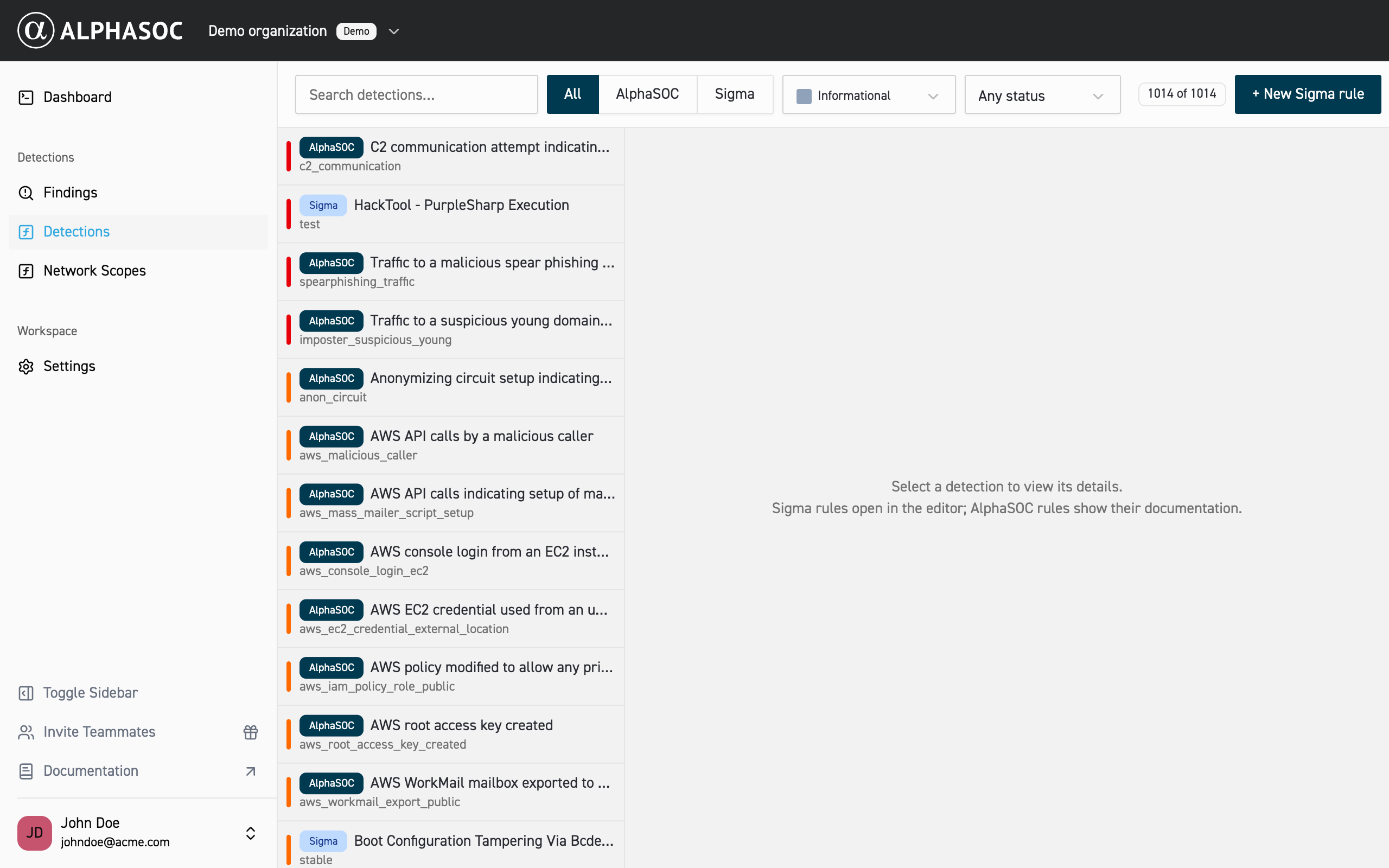Click the Sigma badge on HackTool row
Screen dimensions: 1389x868
(x=323, y=206)
